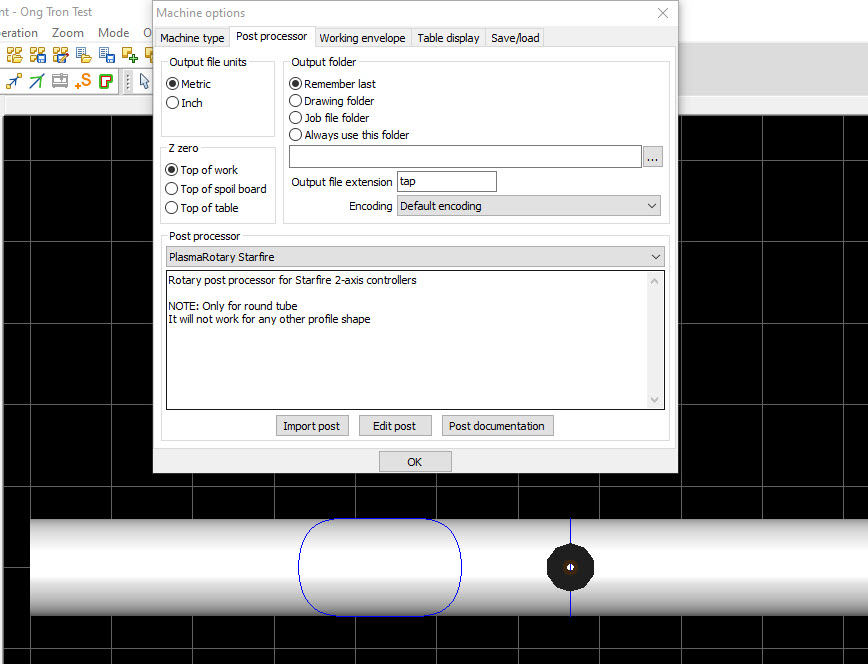The height and width of the screenshot is (664, 868).
Task: Click the Import post button
Action: pos(311,425)
